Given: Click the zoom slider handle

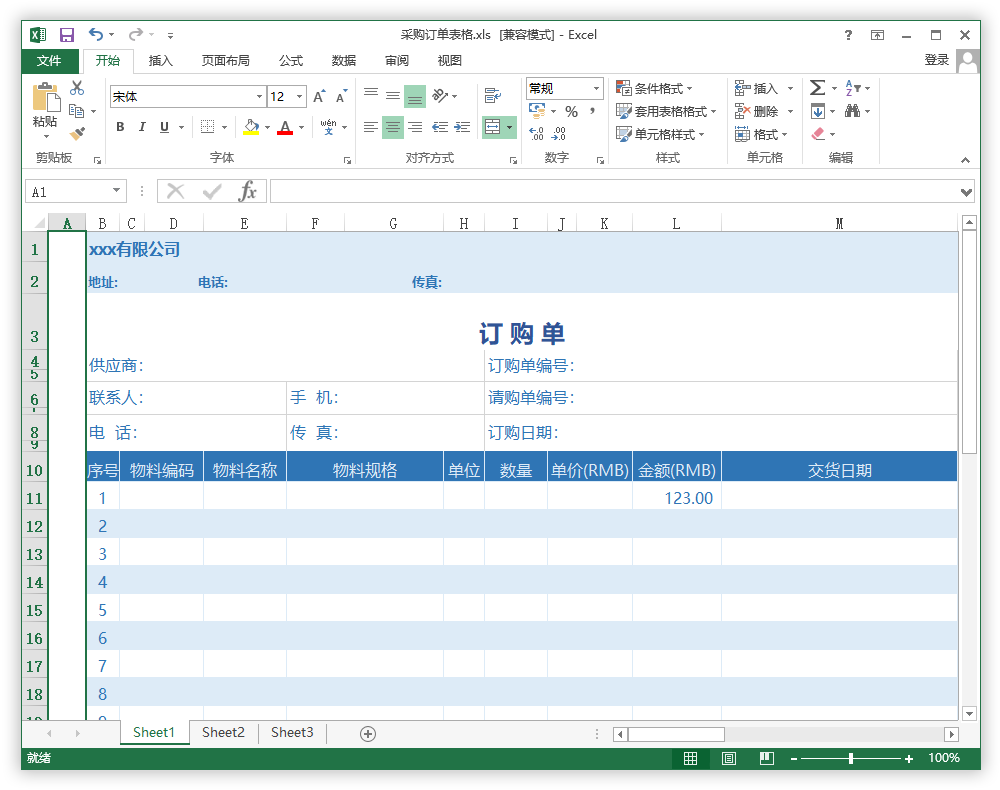Looking at the screenshot, I should coord(851,758).
